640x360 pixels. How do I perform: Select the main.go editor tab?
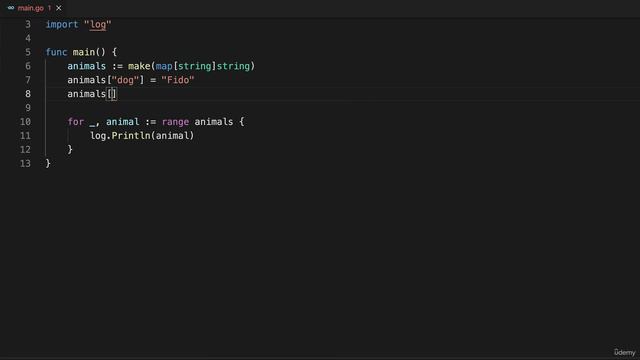pyautogui.click(x=34, y=8)
